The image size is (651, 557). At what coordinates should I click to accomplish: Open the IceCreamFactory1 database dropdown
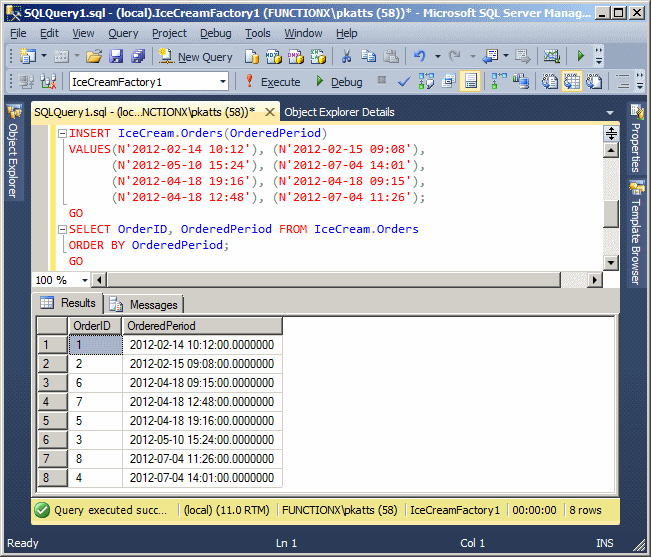point(223,81)
